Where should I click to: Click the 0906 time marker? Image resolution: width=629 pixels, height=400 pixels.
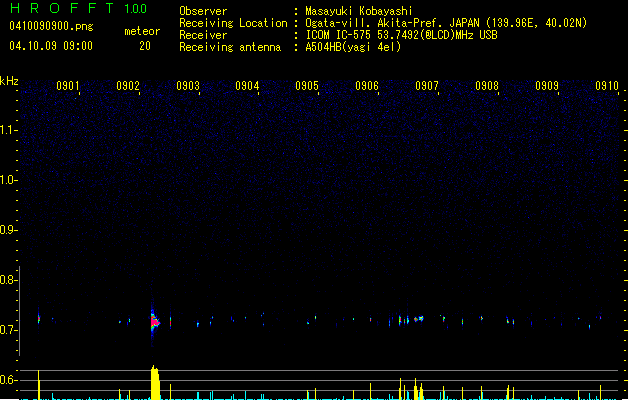(x=367, y=86)
